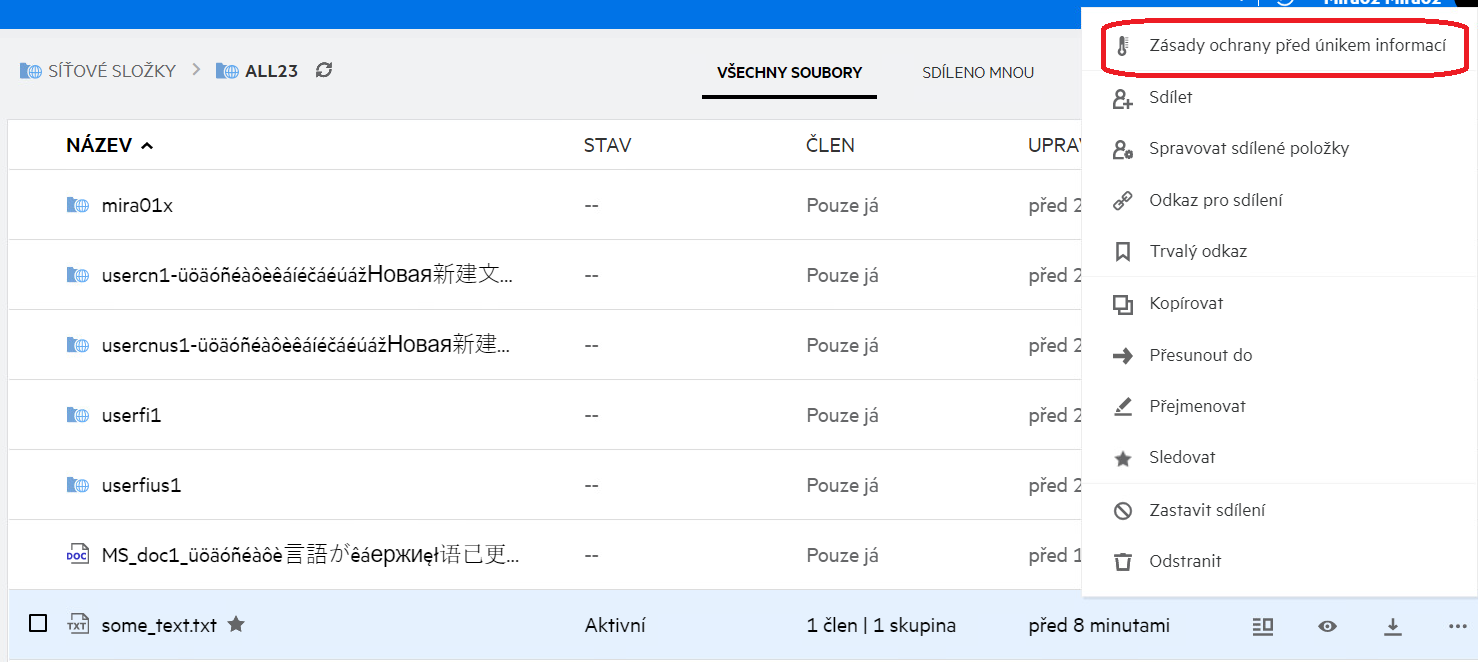Click the download icon for some_text.txt
Screen dimensions: 1478x662
(1392, 626)
